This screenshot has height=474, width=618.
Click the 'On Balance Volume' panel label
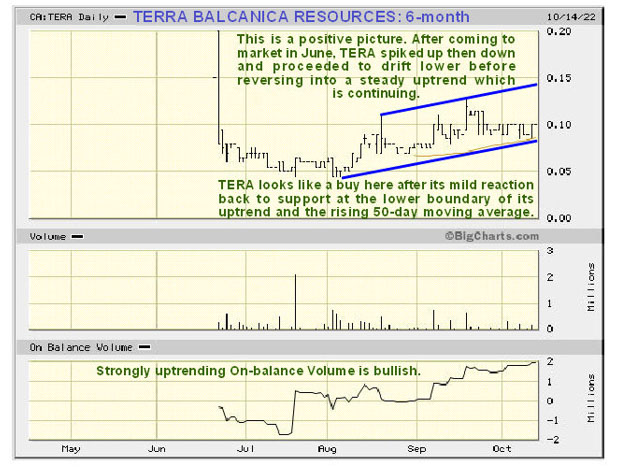pyautogui.click(x=81, y=348)
